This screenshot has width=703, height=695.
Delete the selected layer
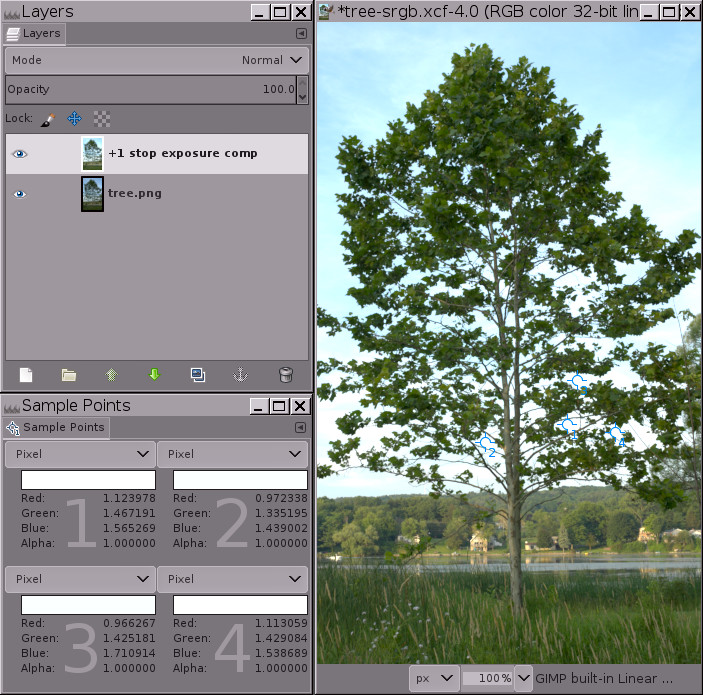tap(285, 375)
